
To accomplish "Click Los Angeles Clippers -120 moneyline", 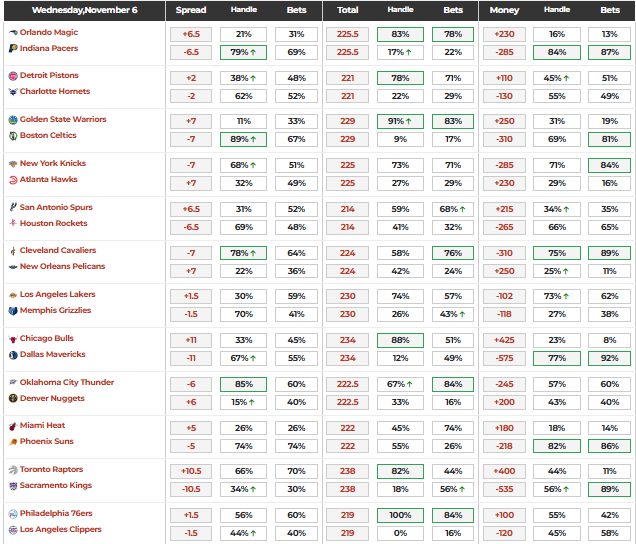I will 504,533.
